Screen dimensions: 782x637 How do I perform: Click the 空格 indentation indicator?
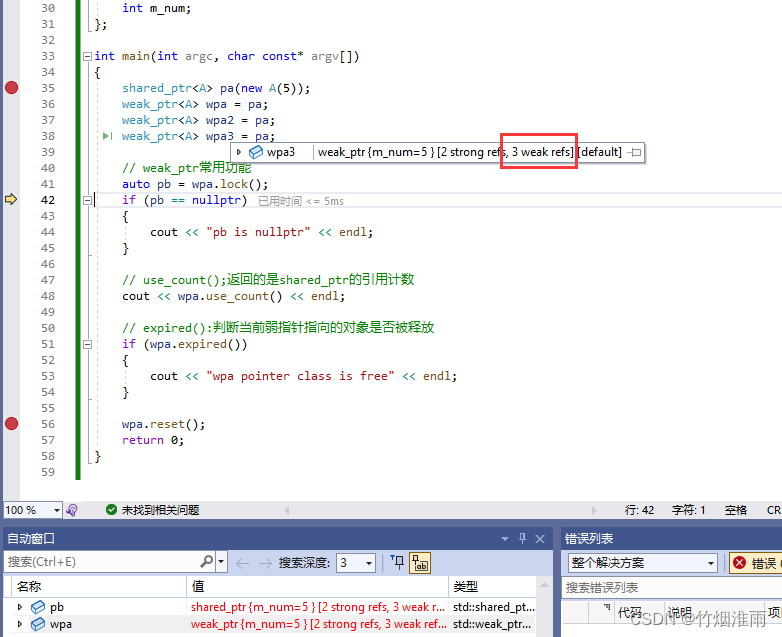pos(736,510)
